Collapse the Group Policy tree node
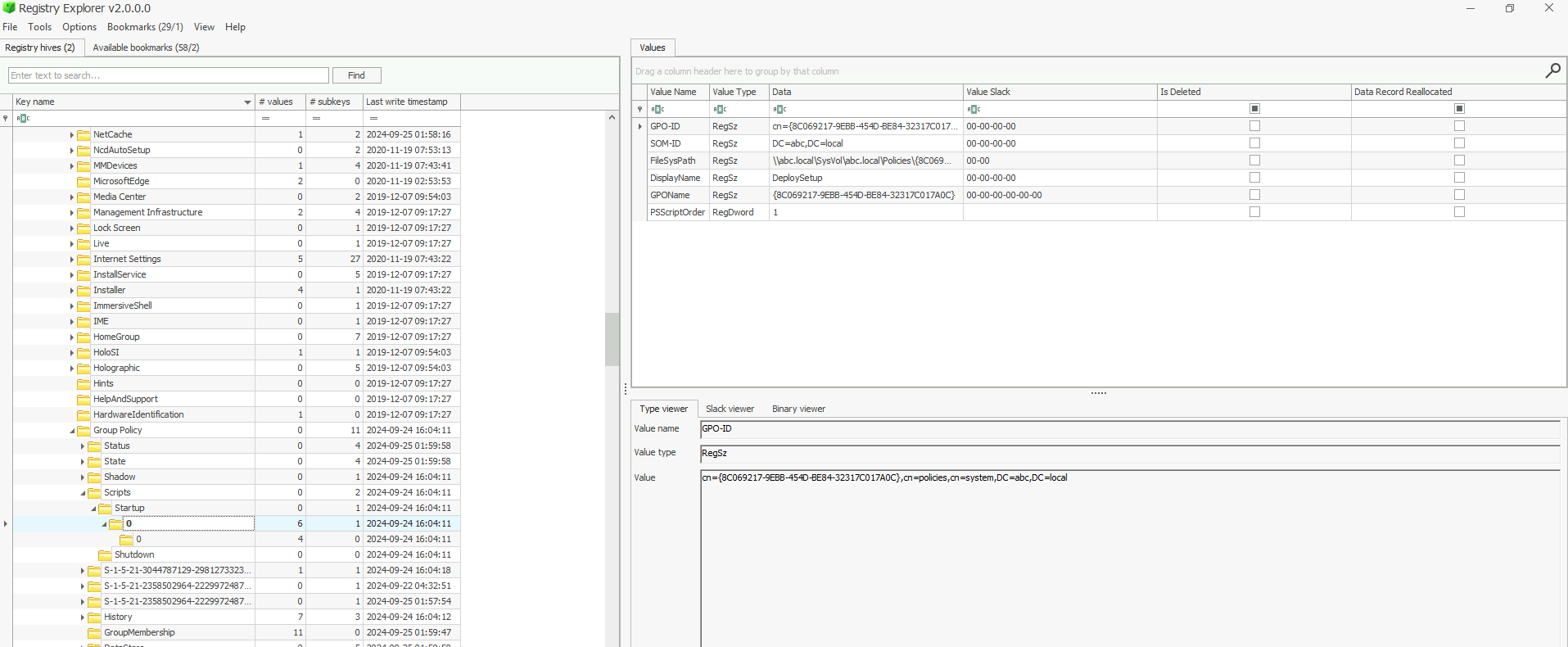The image size is (1568, 647). click(72, 431)
